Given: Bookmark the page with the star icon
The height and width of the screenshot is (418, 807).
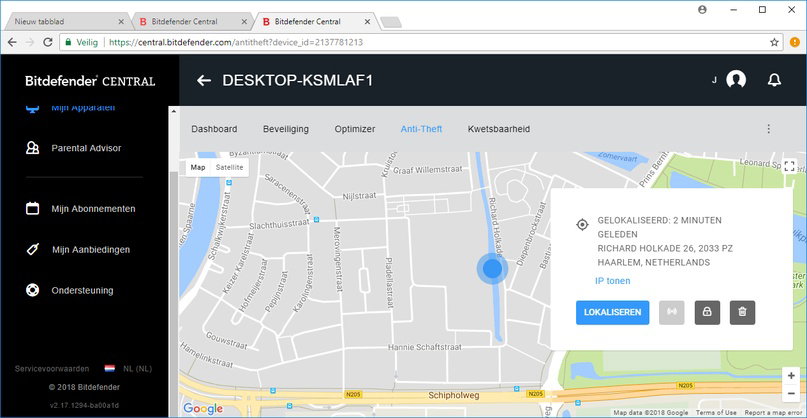Looking at the screenshot, I should (774, 42).
